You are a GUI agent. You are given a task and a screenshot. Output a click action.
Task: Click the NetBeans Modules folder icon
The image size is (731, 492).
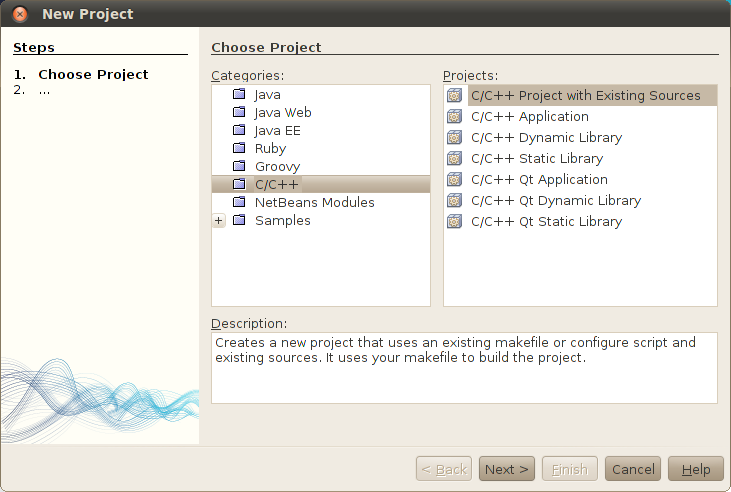pyautogui.click(x=239, y=202)
